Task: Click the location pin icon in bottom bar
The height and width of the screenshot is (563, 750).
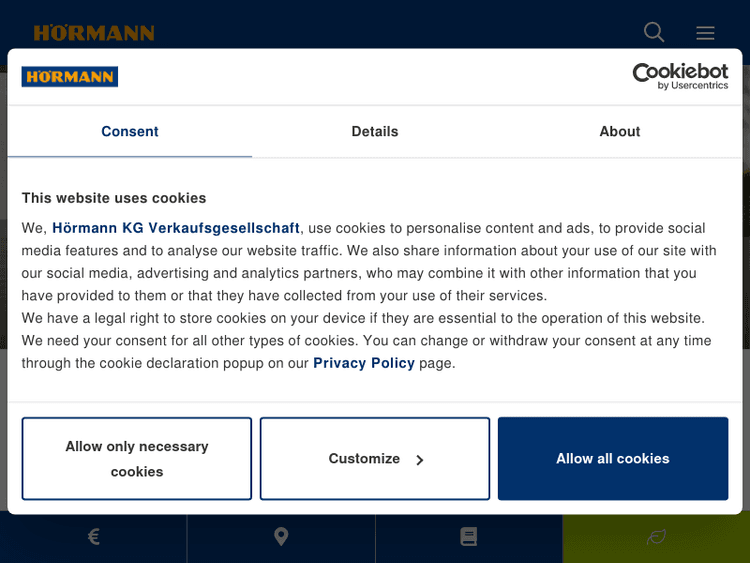Action: pyautogui.click(x=281, y=537)
